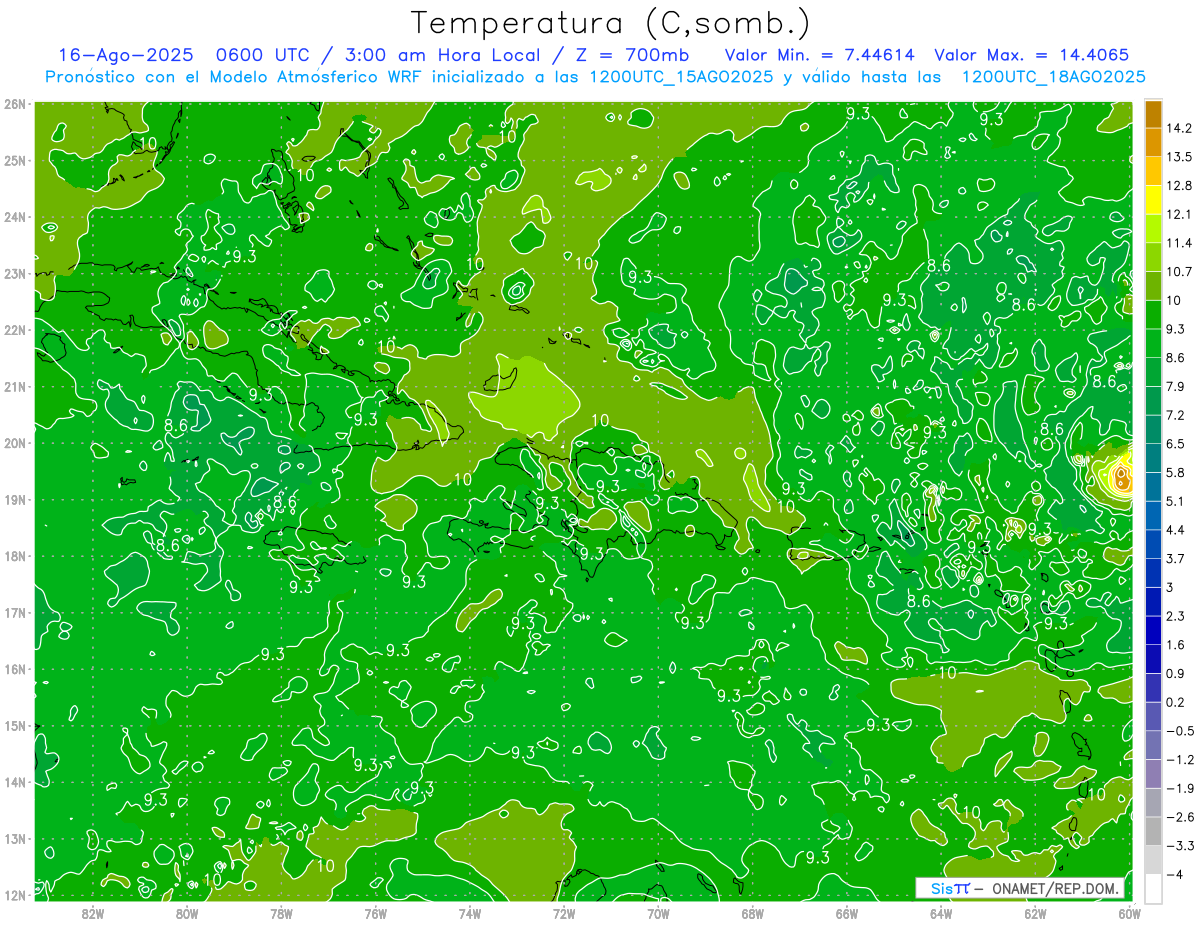Screen dimensions: 1200x927
Task: Click the 80W longitude label
Action: [x=186, y=913]
